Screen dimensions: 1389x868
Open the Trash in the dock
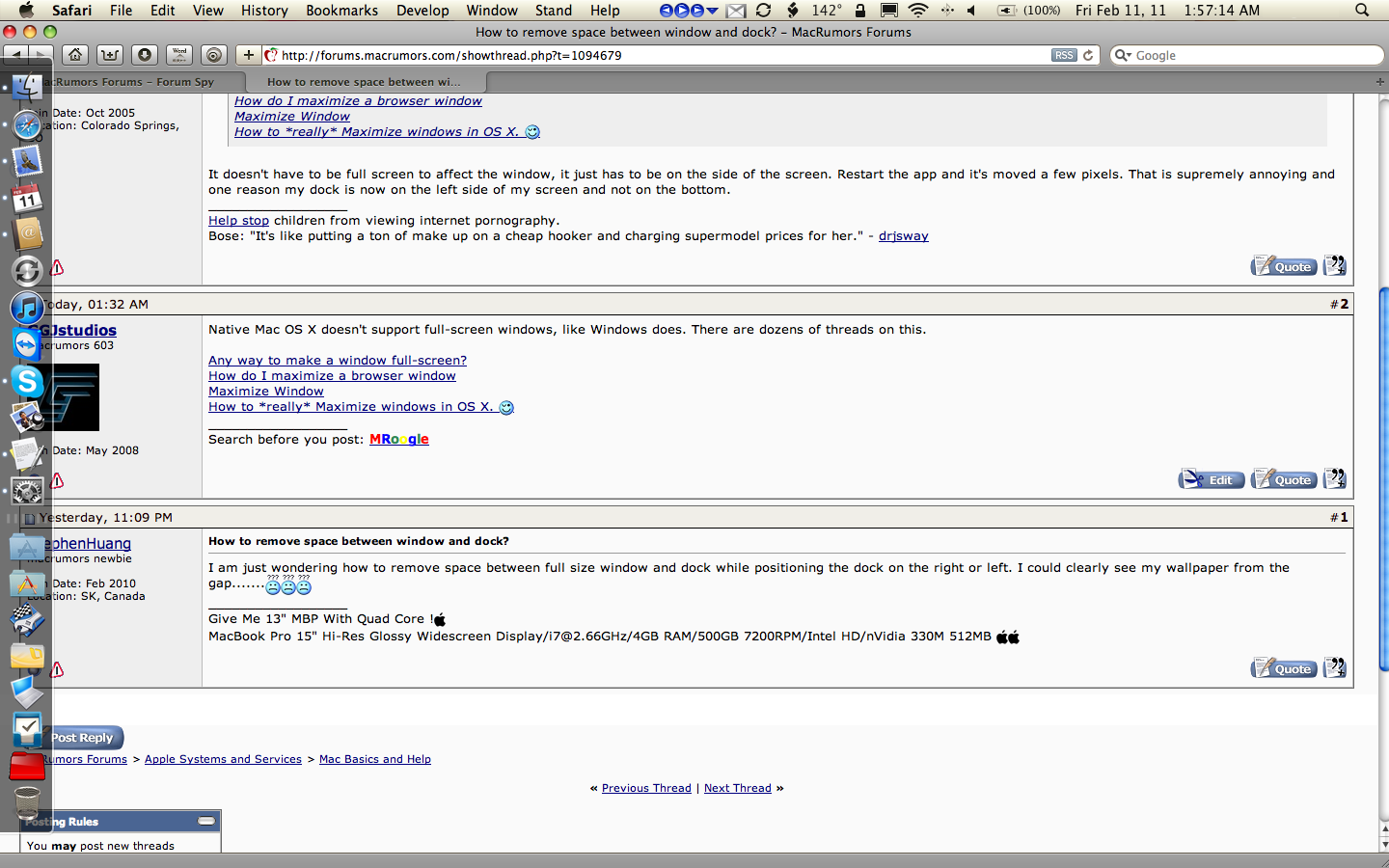27,801
